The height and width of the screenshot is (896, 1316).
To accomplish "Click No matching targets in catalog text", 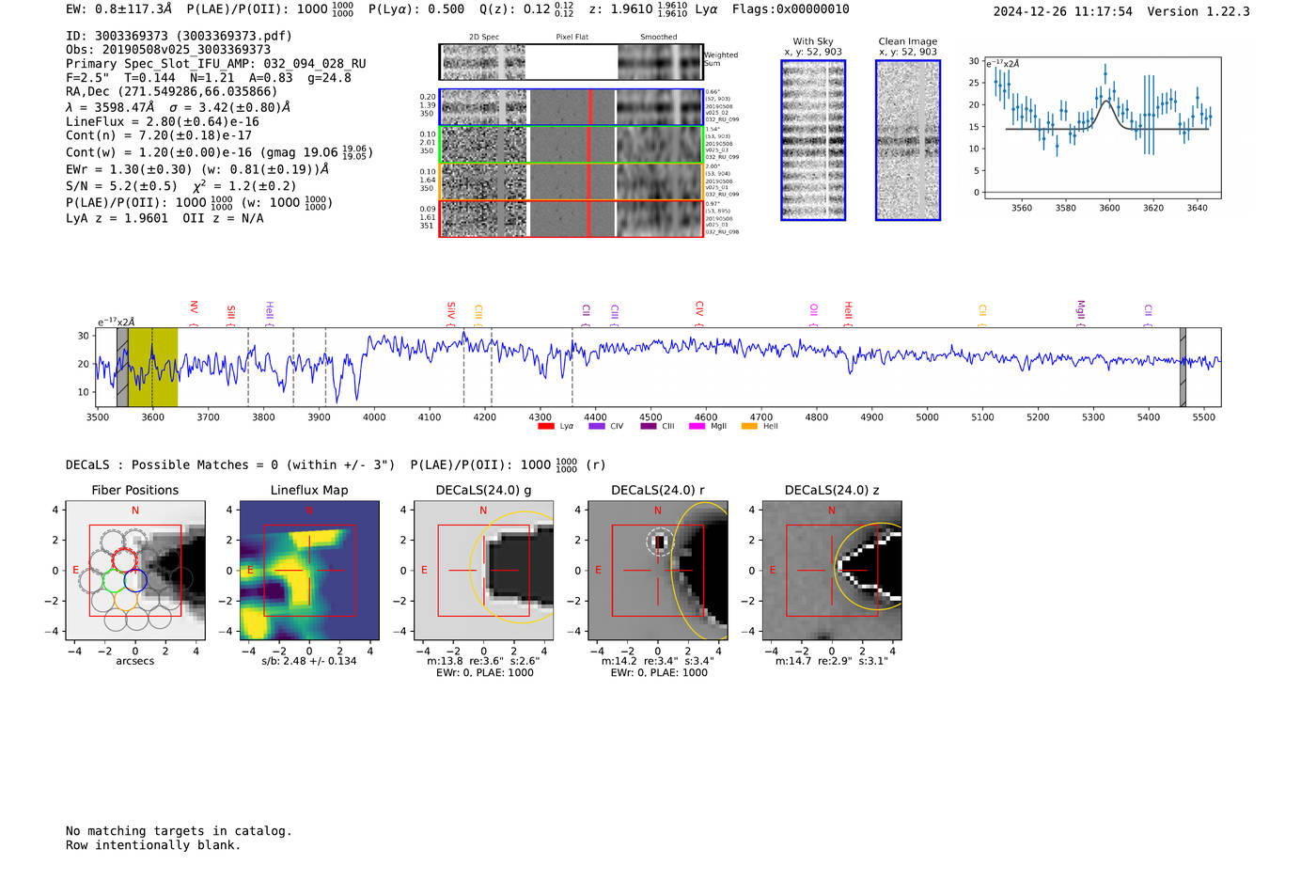I will pos(179,831).
